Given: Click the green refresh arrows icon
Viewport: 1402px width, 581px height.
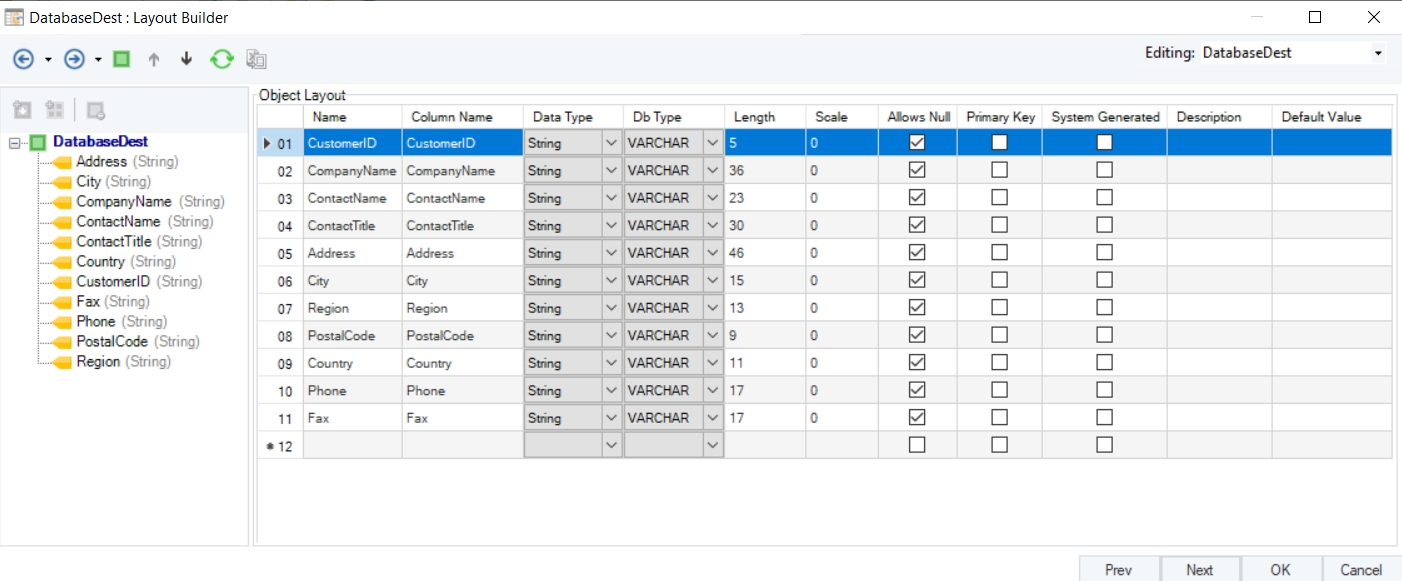Looking at the screenshot, I should 221,59.
